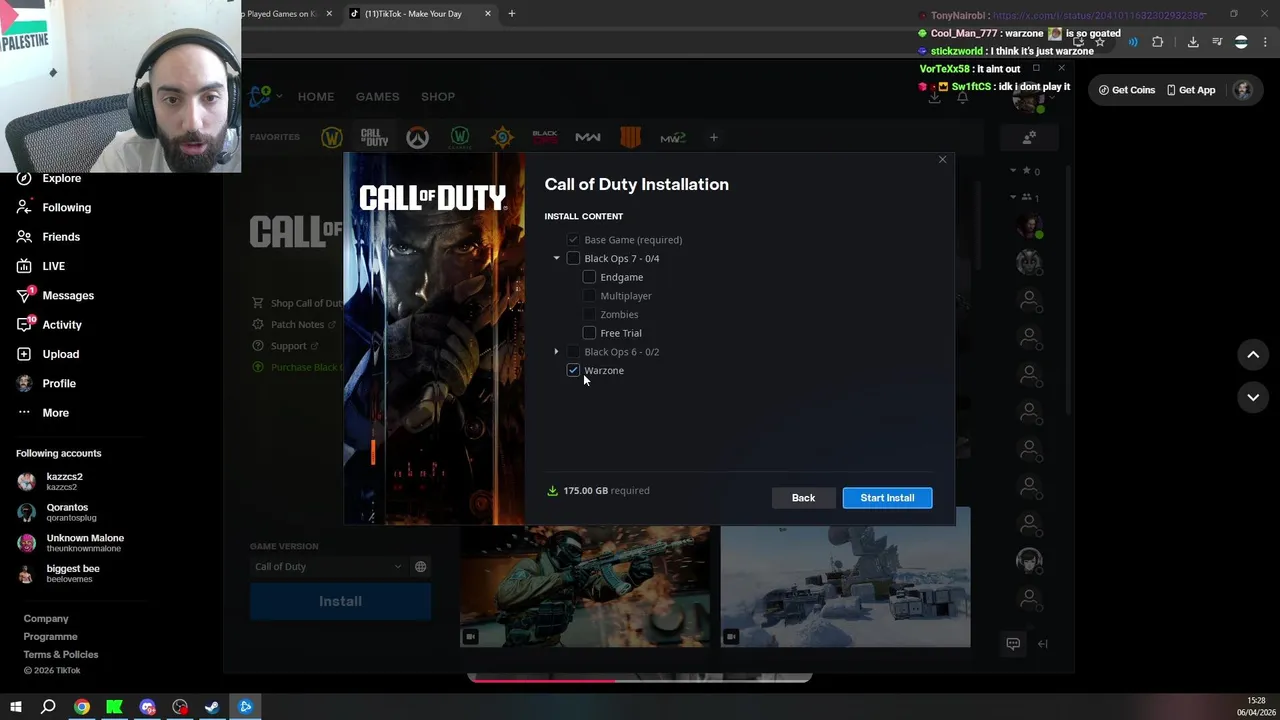Tick the Endgame checkbox

pyautogui.click(x=589, y=277)
